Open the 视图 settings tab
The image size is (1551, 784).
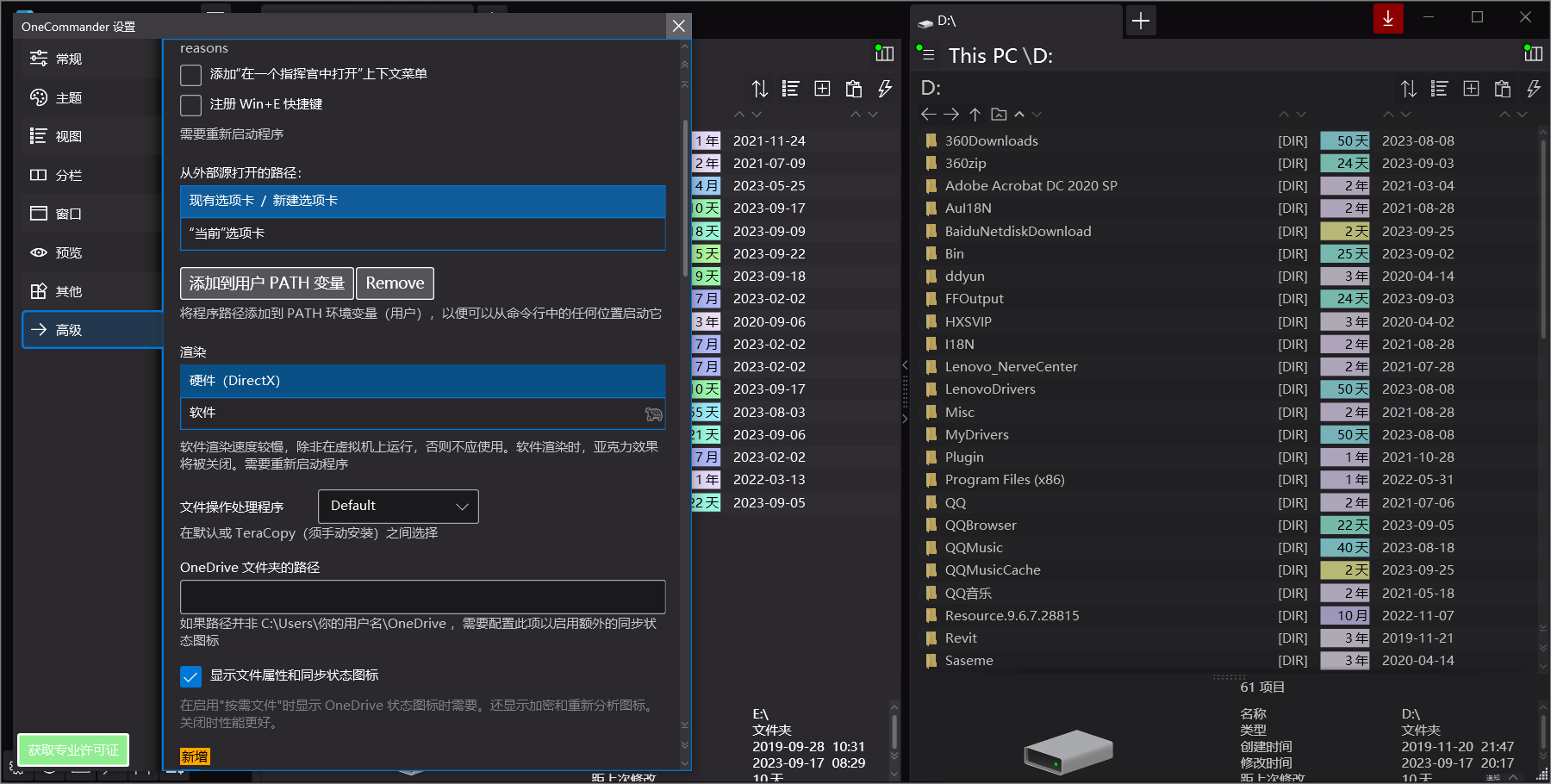click(92, 136)
